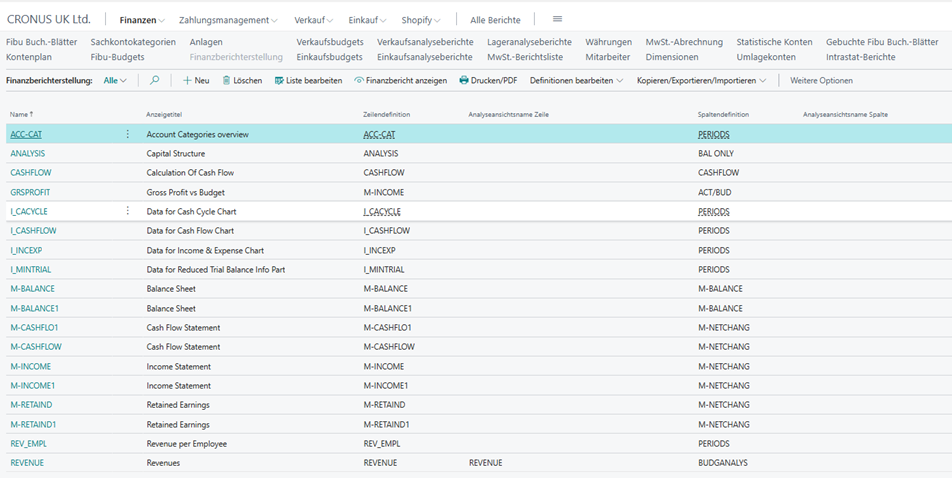Image resolution: width=952 pixels, height=478 pixels.
Task: Click the Neu plus icon
Action: [187, 80]
